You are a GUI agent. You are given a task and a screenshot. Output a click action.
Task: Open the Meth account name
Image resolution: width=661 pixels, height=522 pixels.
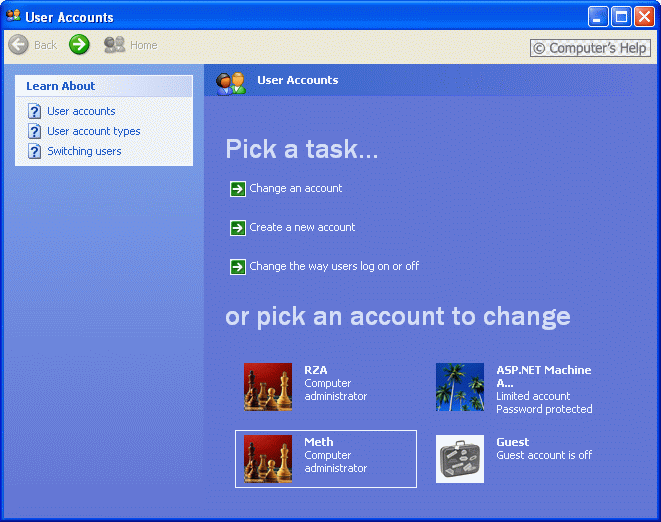point(319,442)
